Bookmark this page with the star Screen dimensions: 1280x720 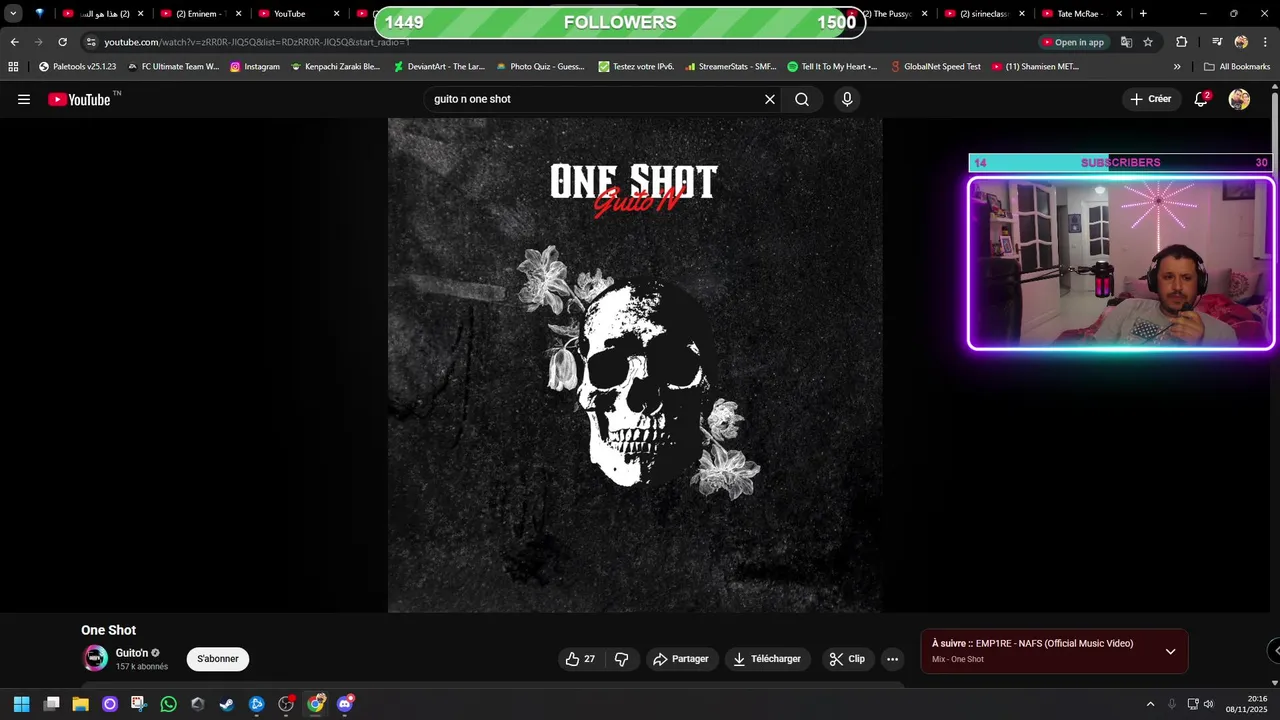click(x=1148, y=42)
